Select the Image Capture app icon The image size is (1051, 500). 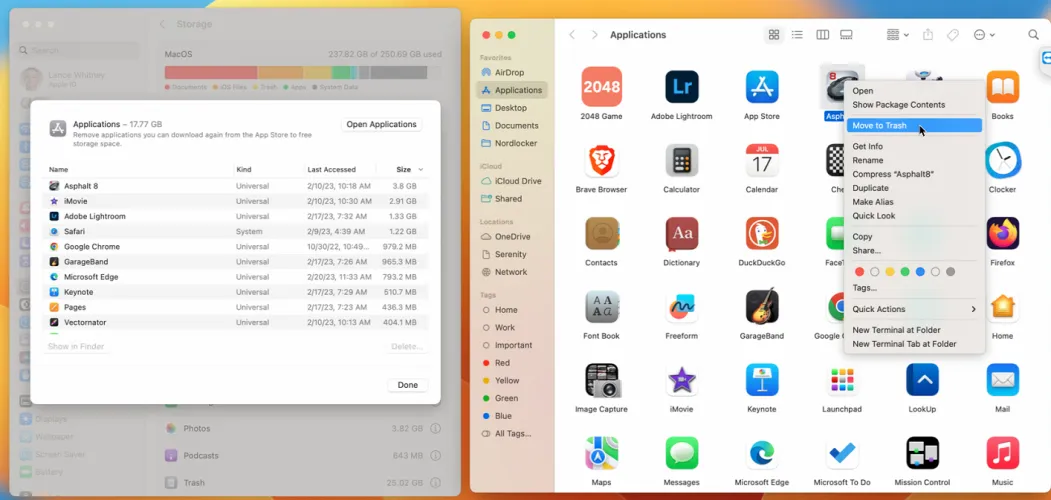[x=601, y=381]
